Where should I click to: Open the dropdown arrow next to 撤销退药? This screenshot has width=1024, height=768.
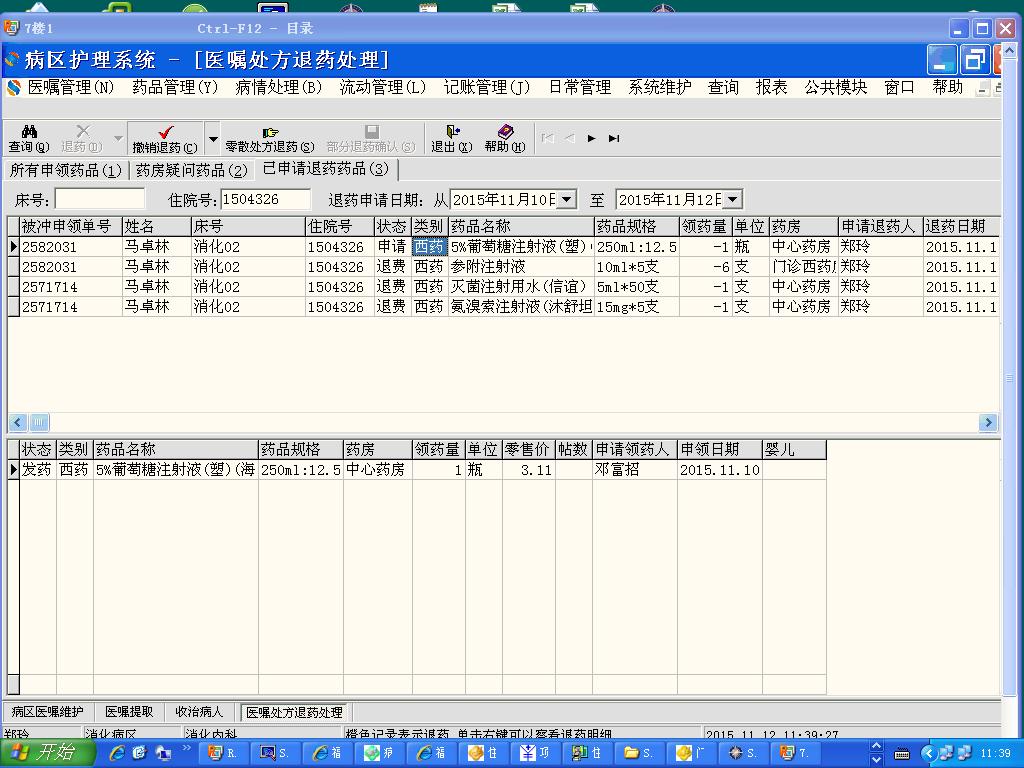[x=213, y=138]
